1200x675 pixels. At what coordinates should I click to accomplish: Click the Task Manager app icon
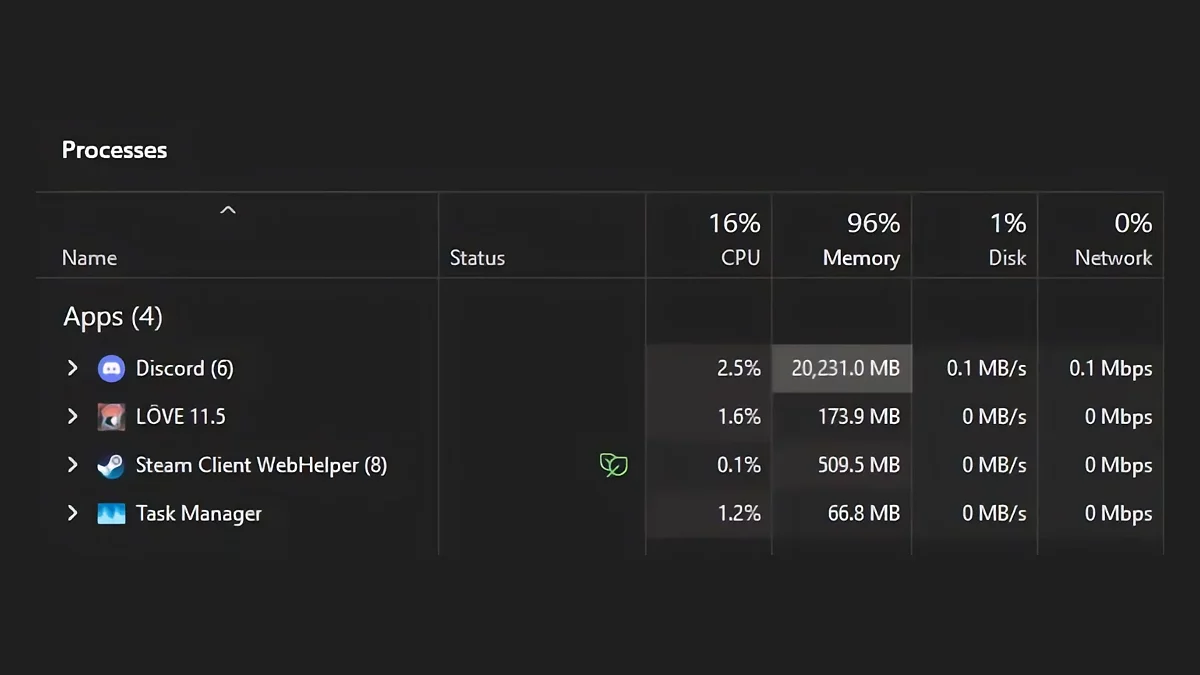coord(111,514)
